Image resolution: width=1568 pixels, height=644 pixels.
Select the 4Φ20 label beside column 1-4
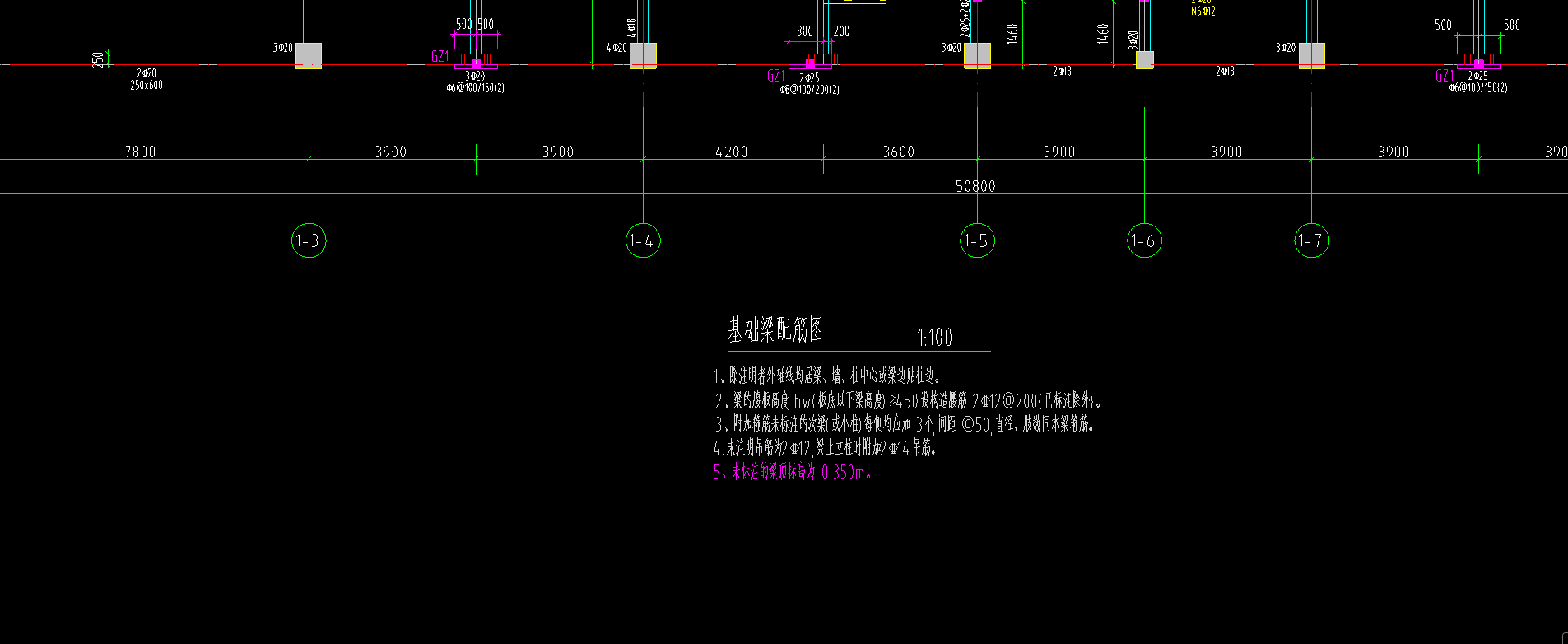(x=616, y=48)
